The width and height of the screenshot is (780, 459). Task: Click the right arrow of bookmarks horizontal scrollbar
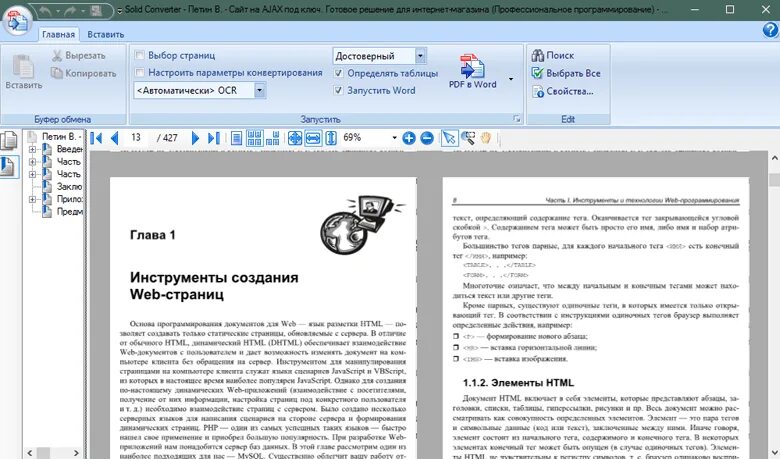[76, 453]
